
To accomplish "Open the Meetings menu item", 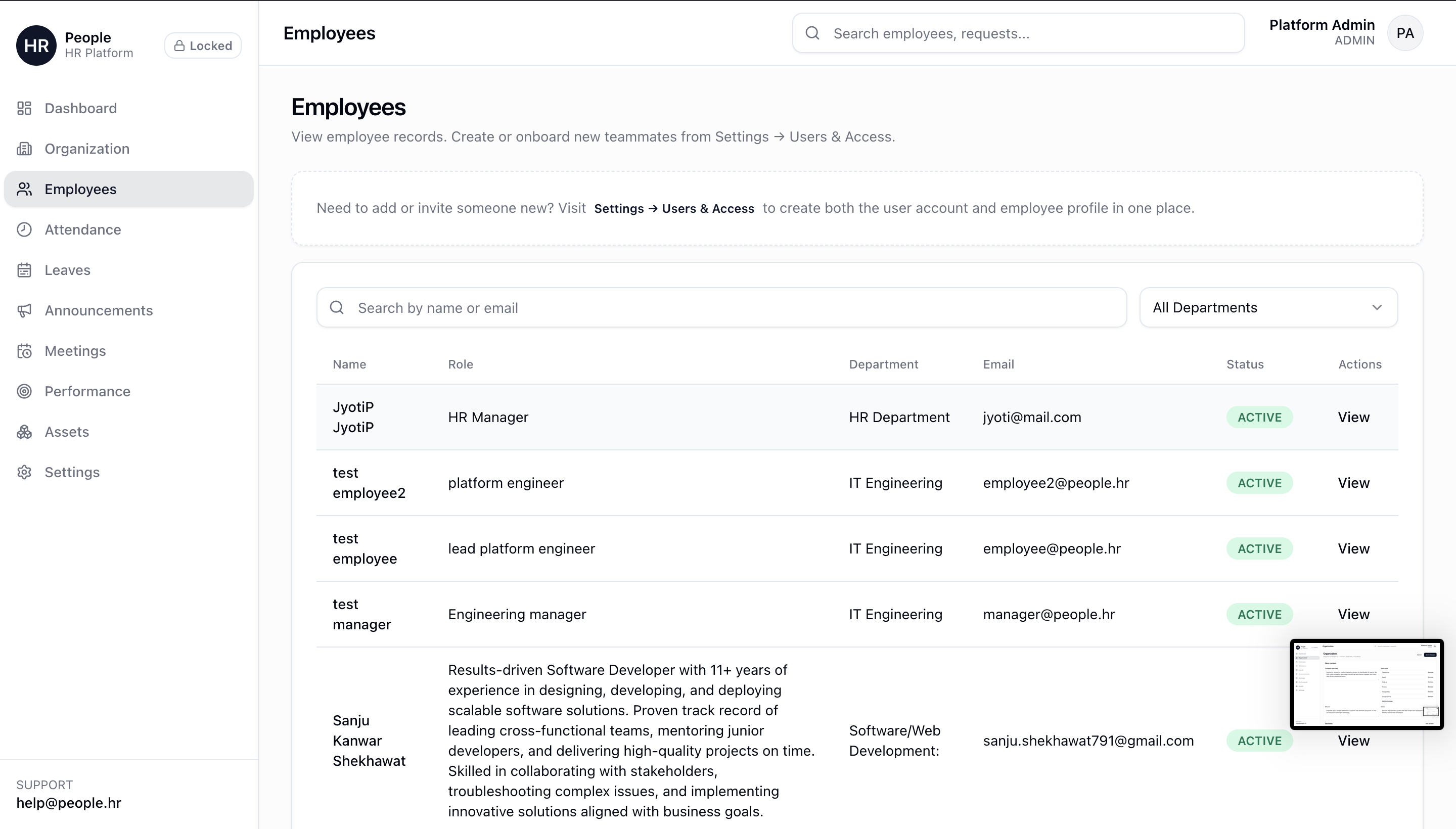I will coord(75,351).
